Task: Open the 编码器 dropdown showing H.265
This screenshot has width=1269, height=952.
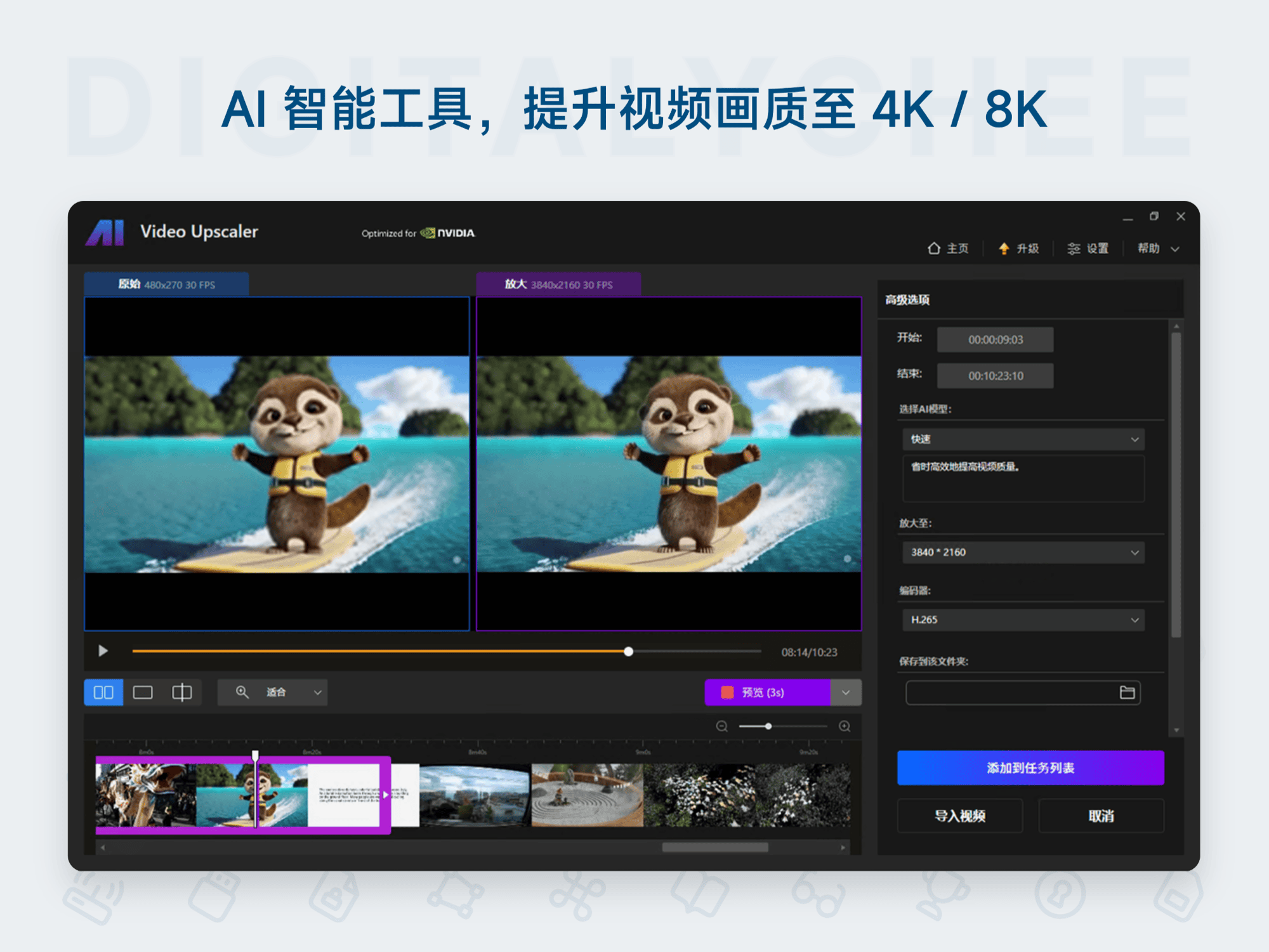Action: tap(1023, 620)
